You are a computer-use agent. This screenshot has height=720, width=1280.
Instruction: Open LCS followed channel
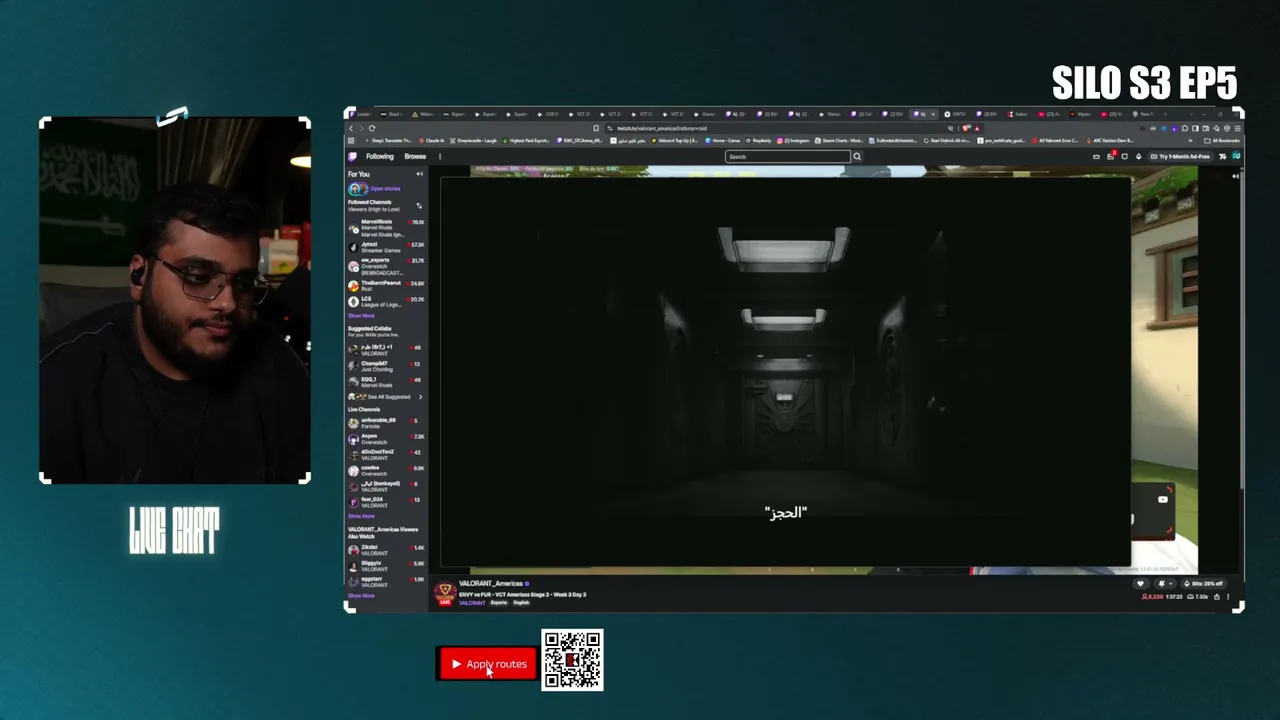coord(386,302)
